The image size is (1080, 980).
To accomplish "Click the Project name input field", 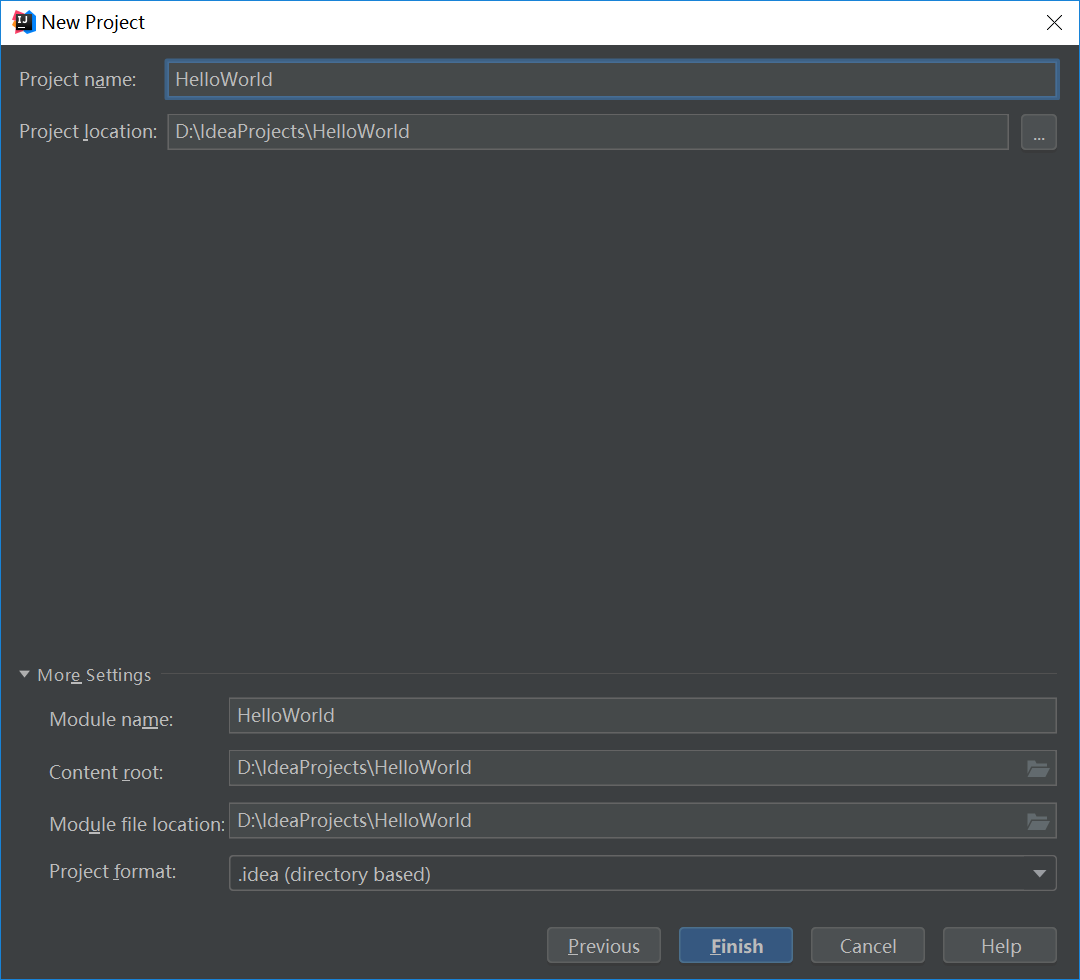I will [x=612, y=79].
